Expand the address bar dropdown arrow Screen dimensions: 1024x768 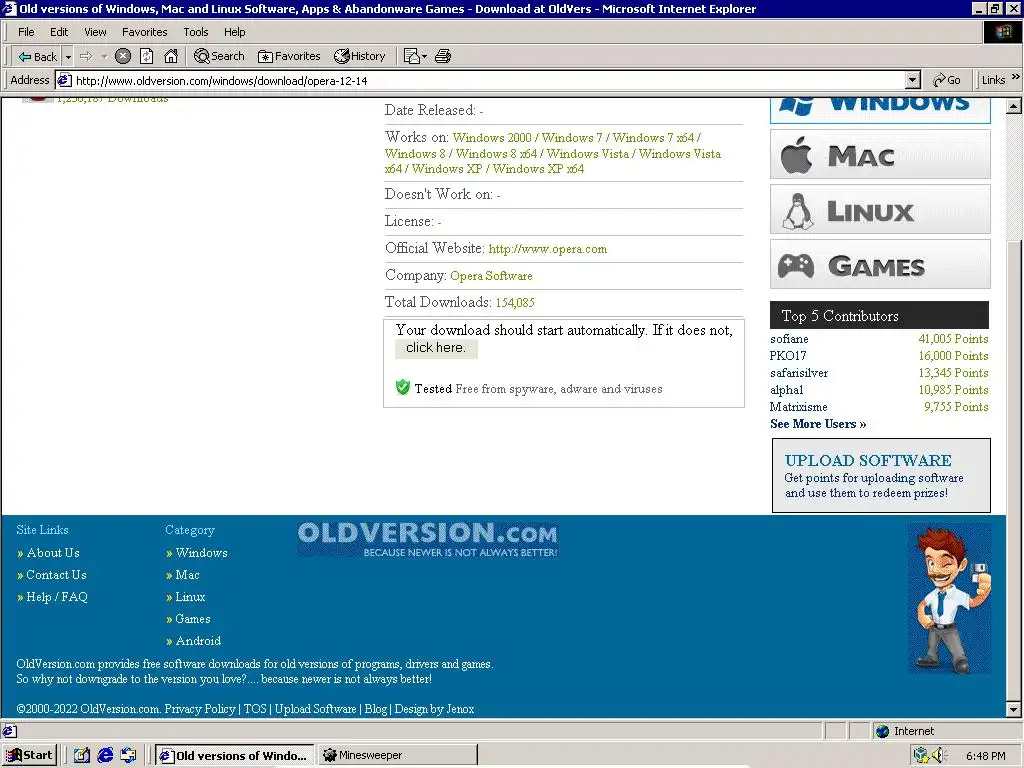[x=913, y=81]
